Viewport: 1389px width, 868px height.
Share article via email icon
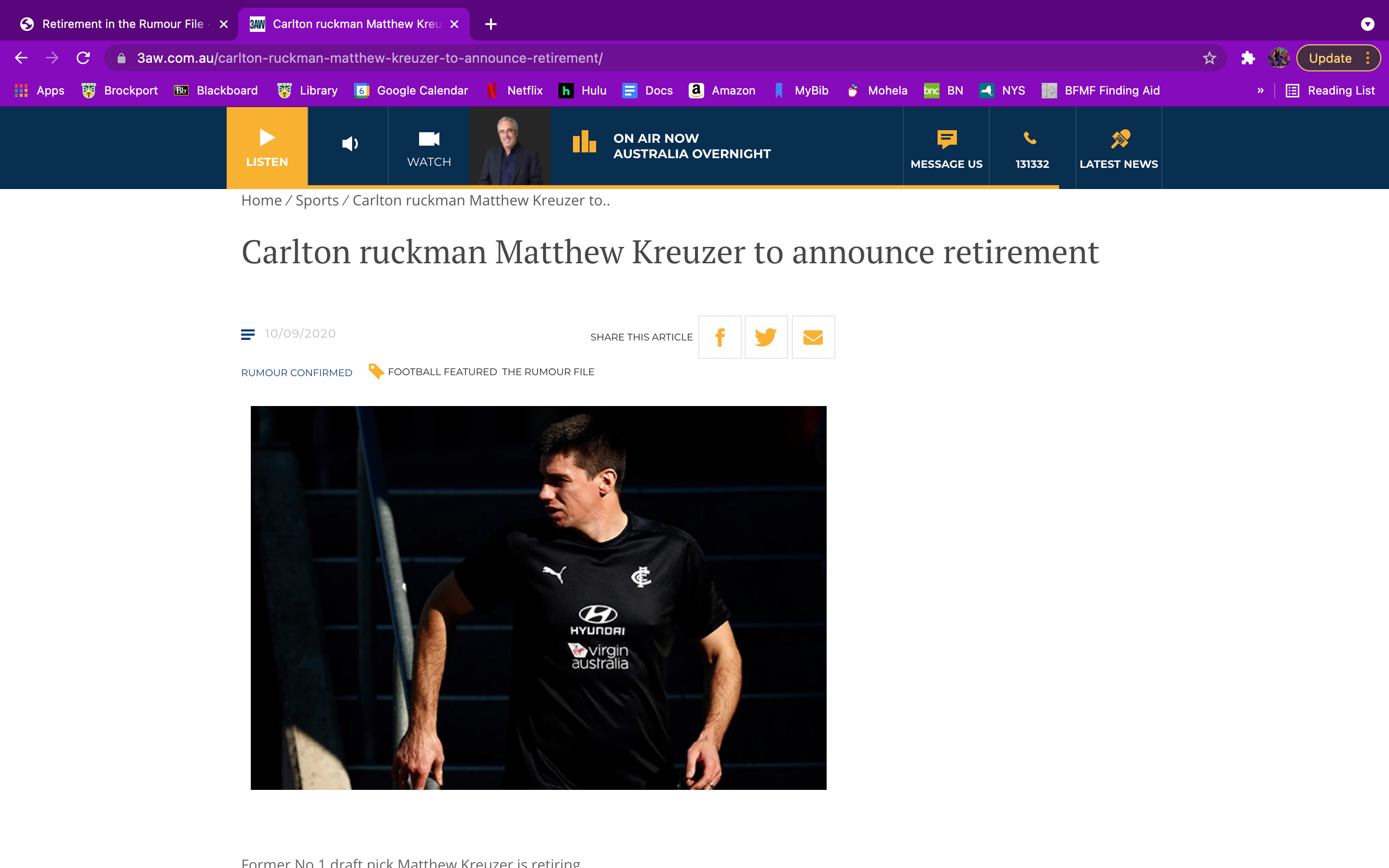(813, 337)
